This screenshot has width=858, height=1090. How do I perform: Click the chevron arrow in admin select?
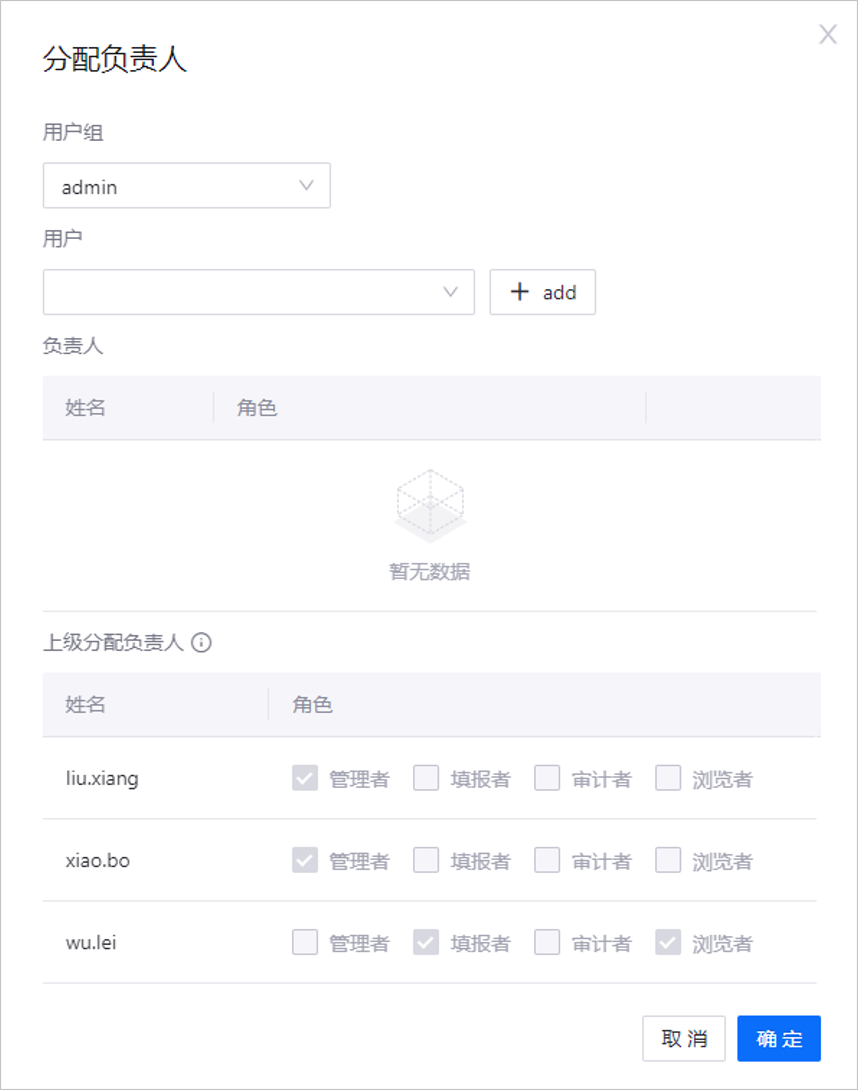(x=306, y=186)
